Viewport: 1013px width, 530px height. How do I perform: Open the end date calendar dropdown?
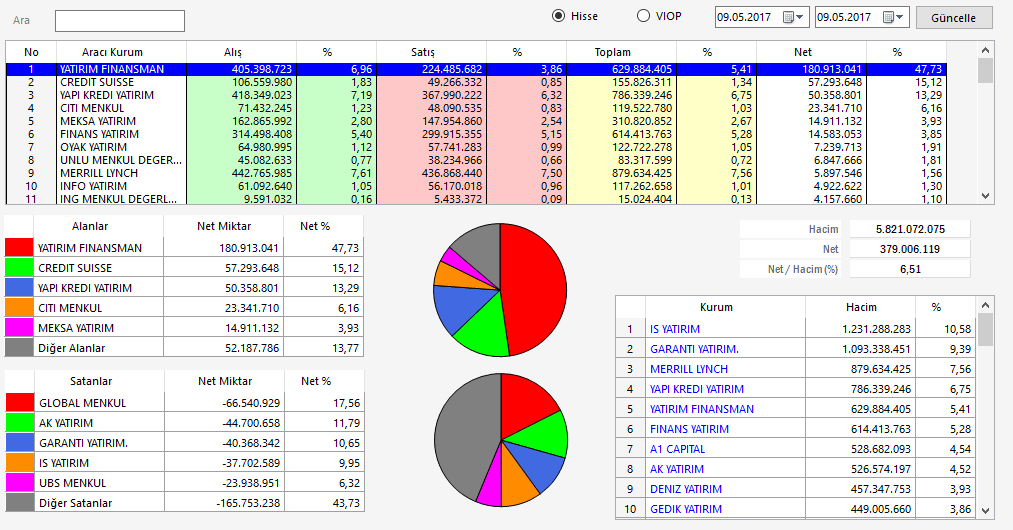[894, 17]
